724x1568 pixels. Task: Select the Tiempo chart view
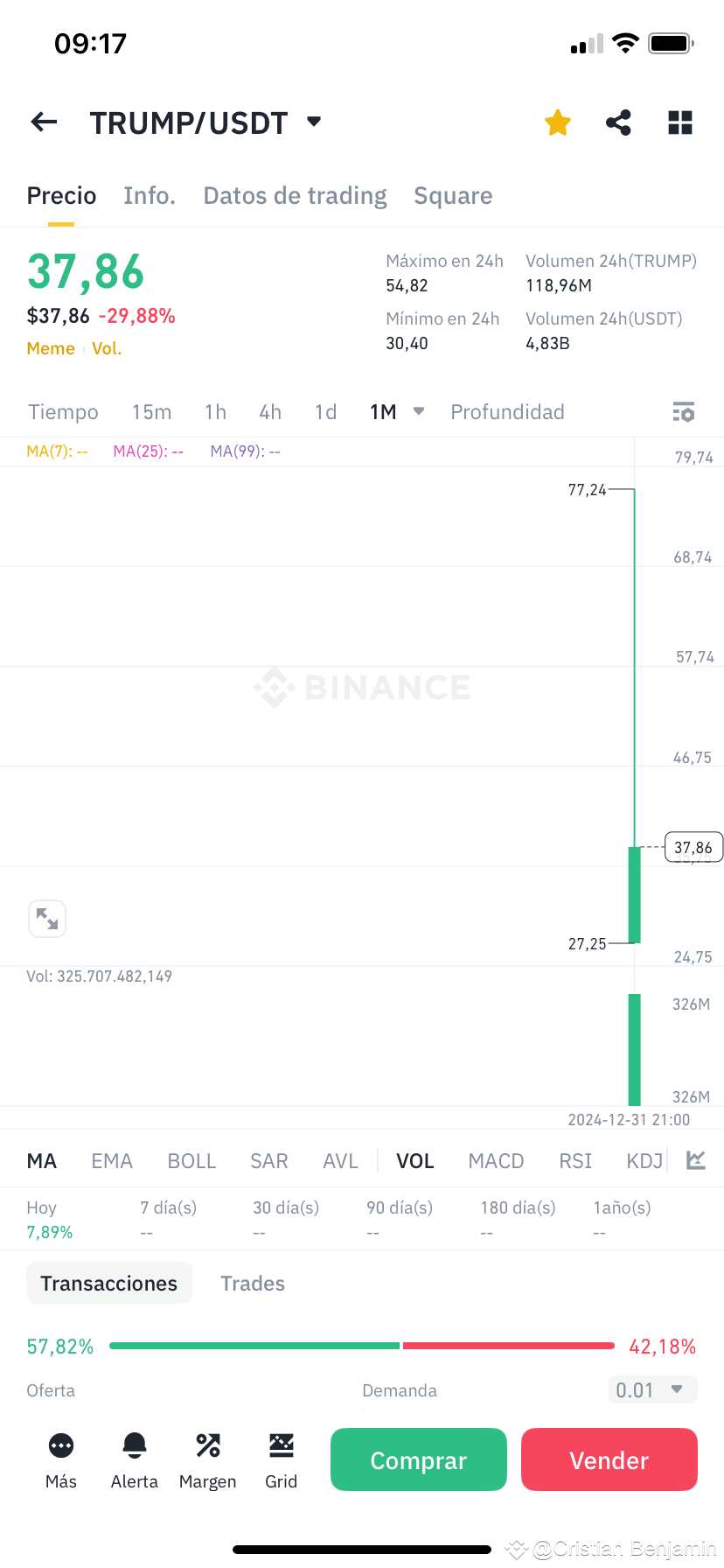(63, 412)
